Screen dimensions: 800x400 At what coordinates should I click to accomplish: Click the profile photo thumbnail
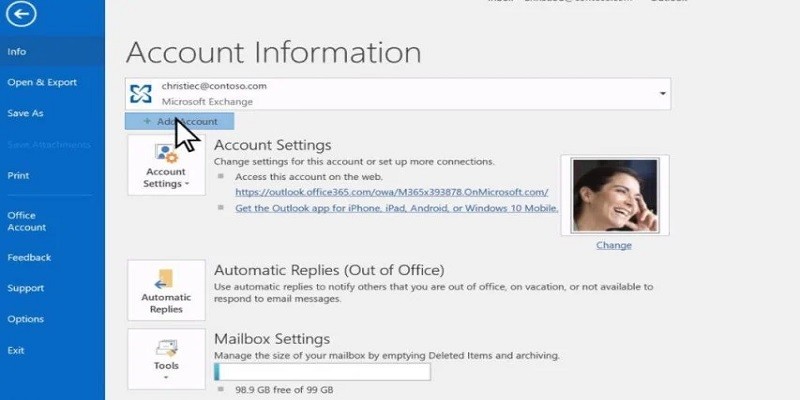point(615,195)
